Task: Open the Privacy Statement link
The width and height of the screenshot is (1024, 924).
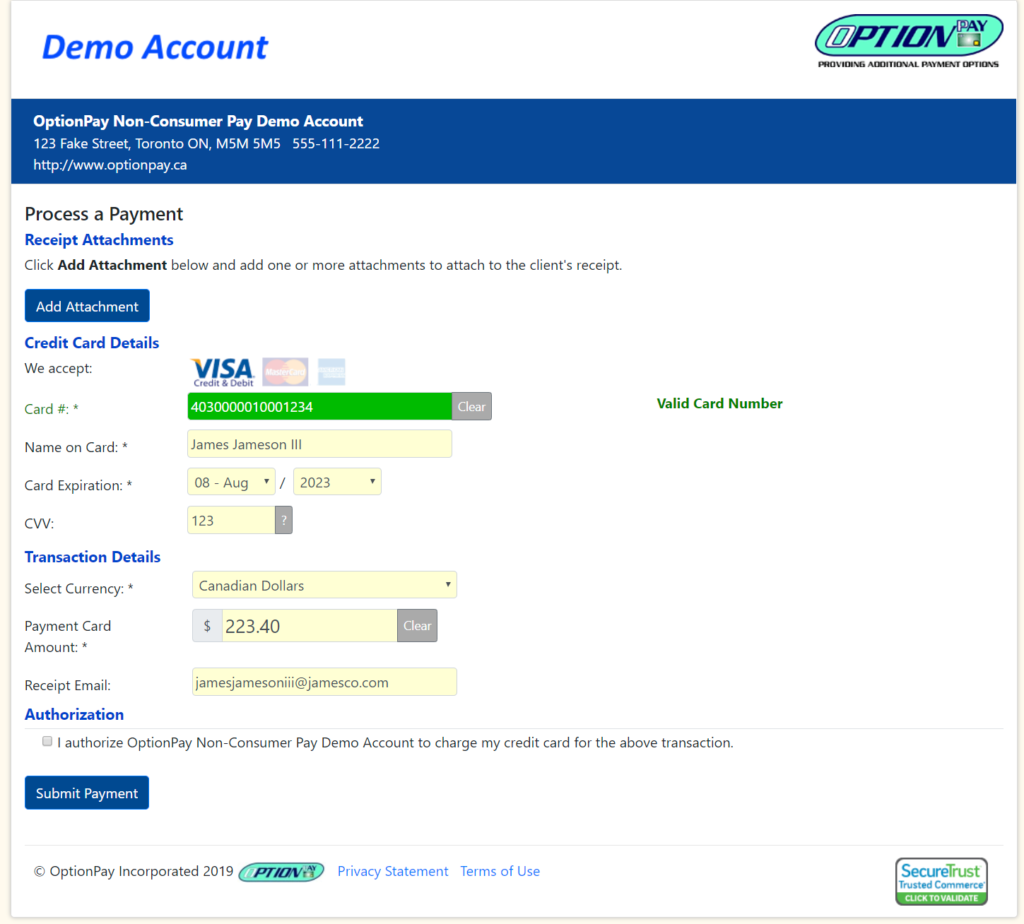Action: (x=393, y=872)
